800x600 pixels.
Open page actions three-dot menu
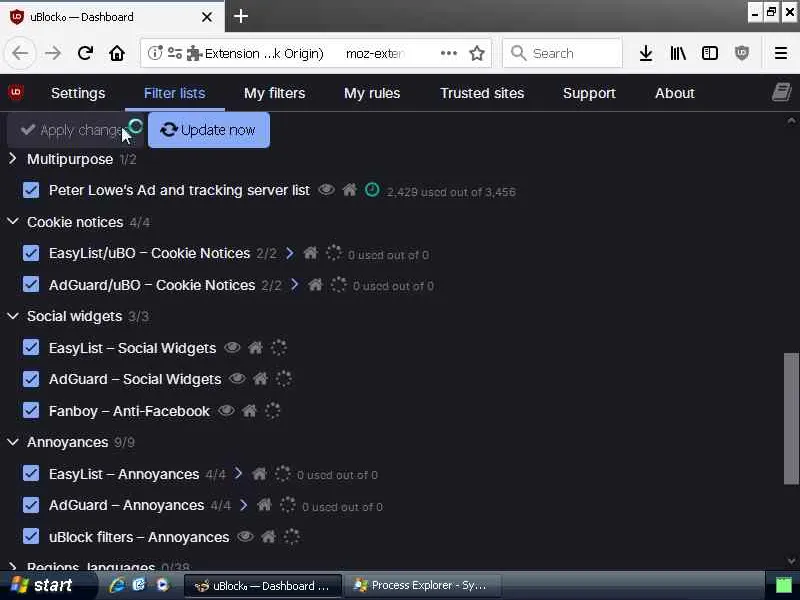pos(448,53)
